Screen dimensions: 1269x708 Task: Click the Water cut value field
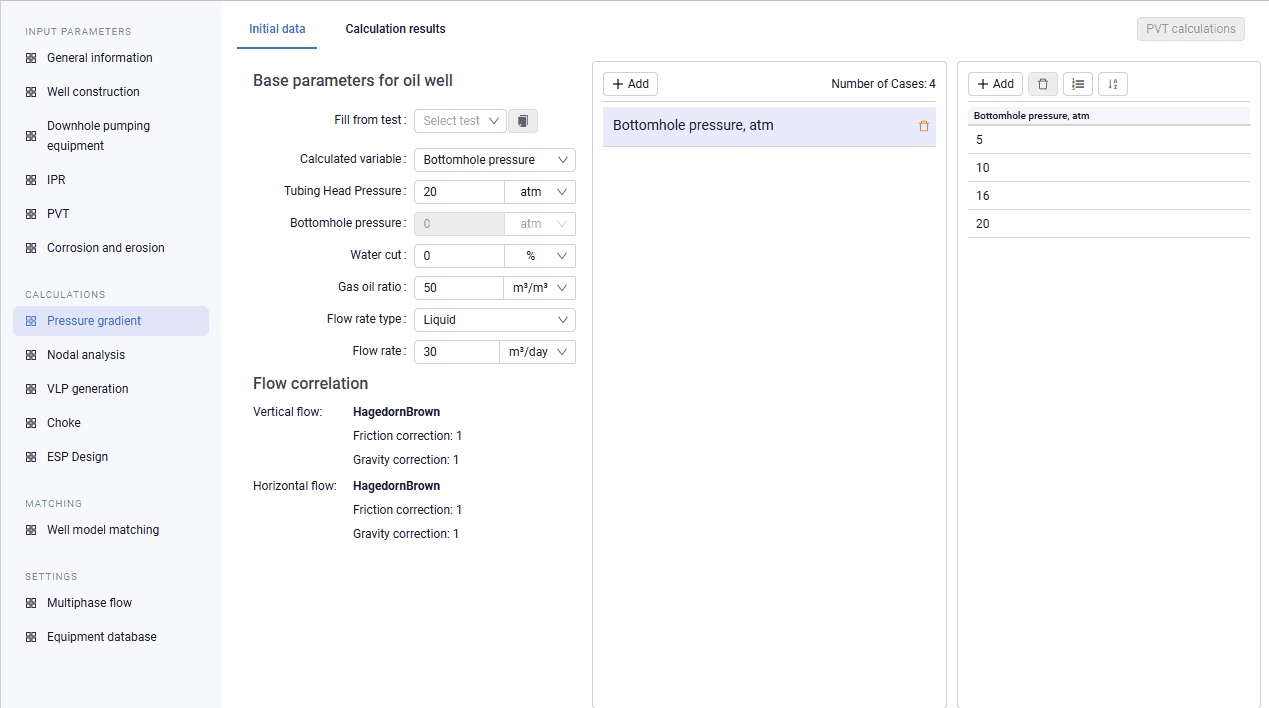click(460, 256)
